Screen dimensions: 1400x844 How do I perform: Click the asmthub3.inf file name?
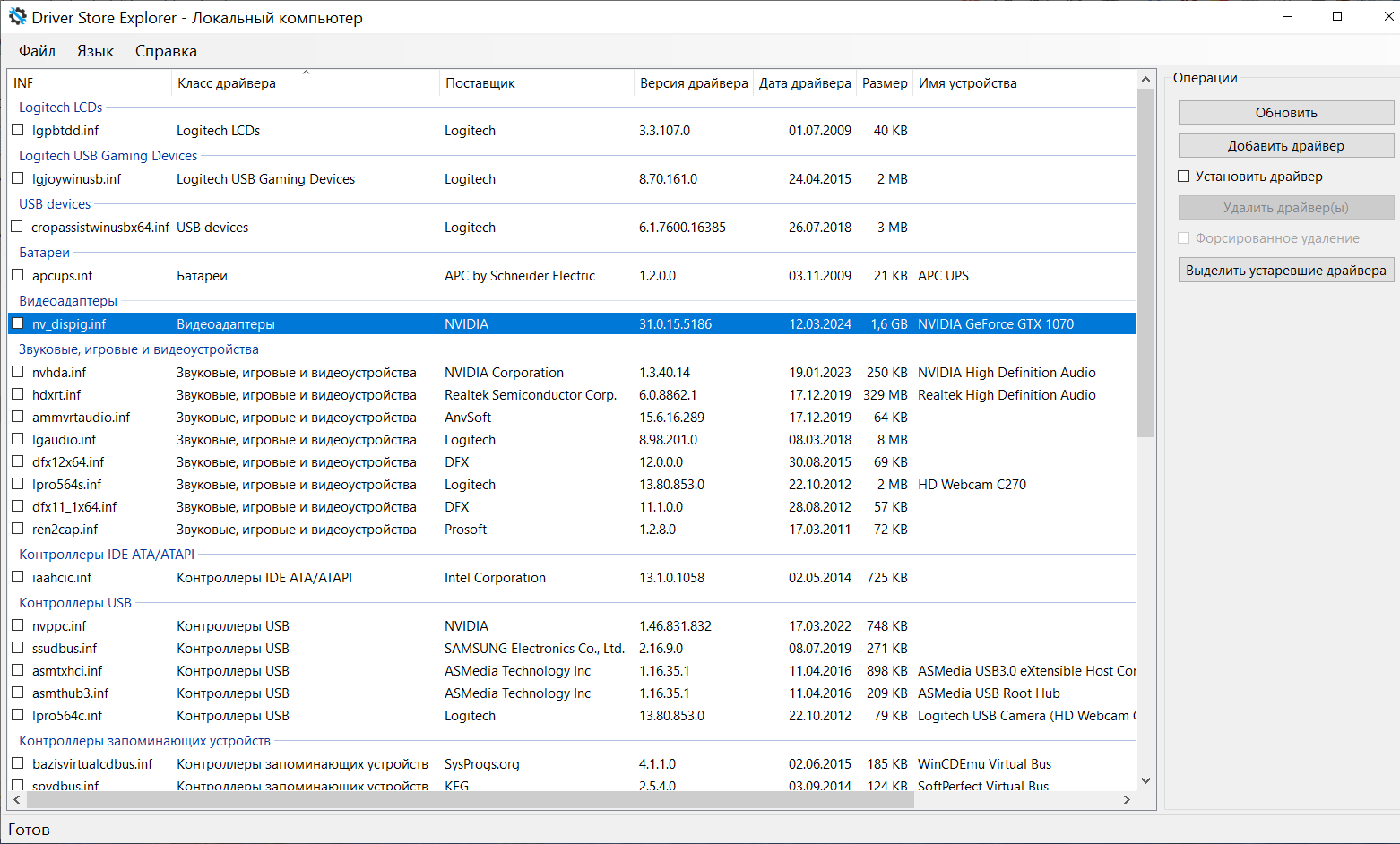tap(71, 693)
